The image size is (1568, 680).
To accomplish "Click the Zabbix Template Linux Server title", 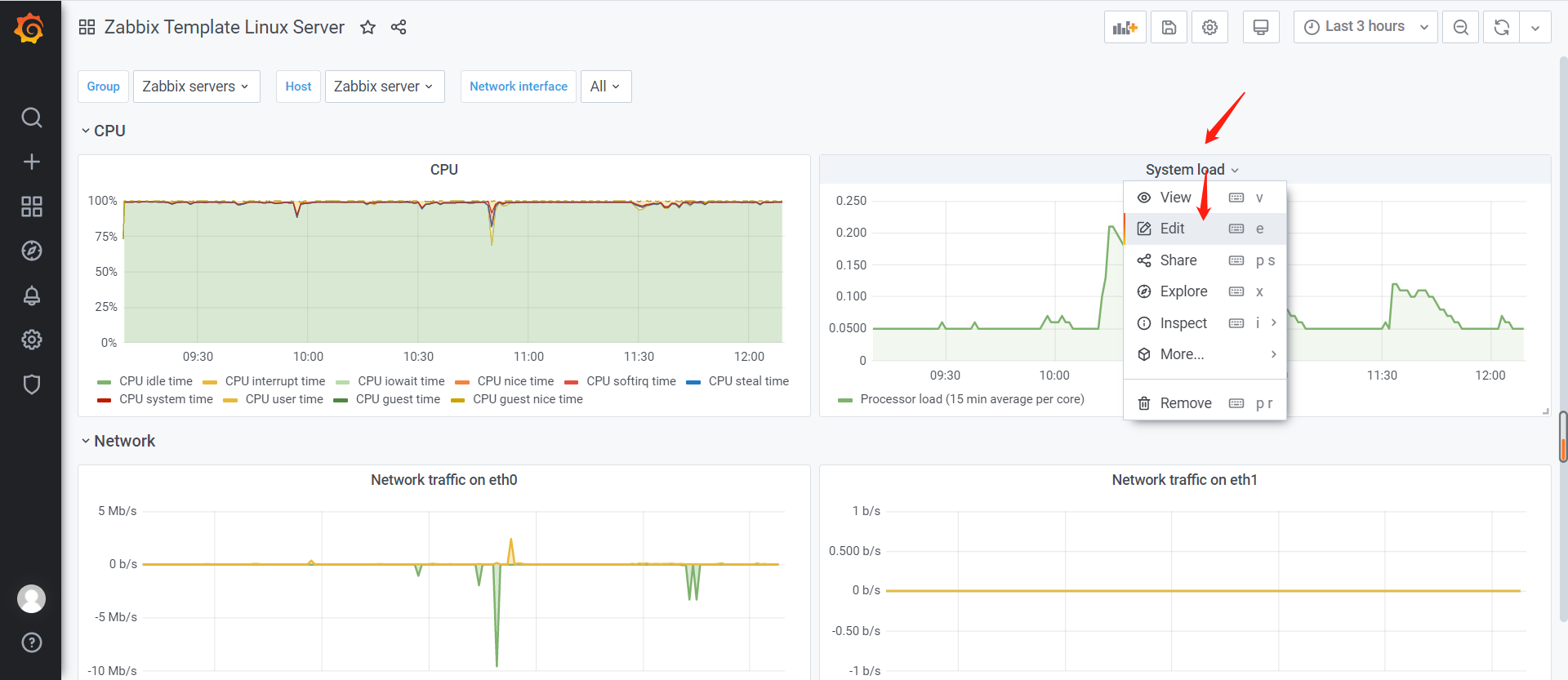I will point(224,27).
